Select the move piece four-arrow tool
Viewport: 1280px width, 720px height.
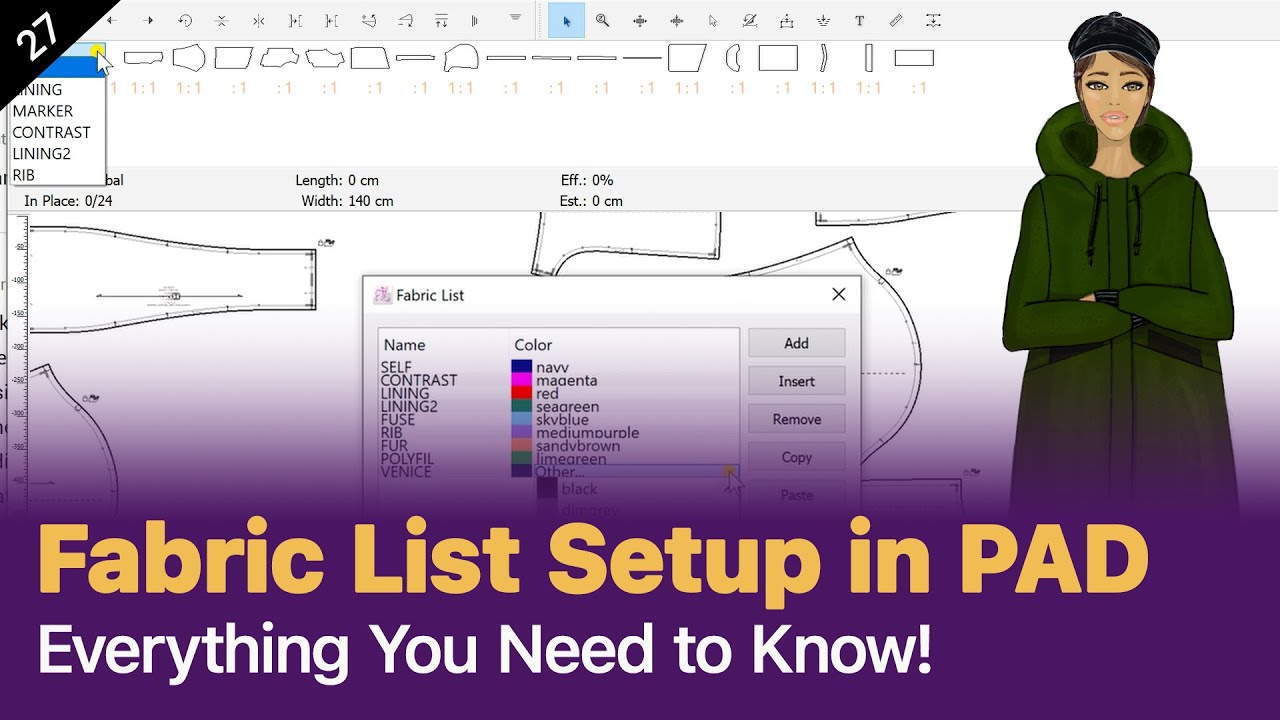pos(639,20)
